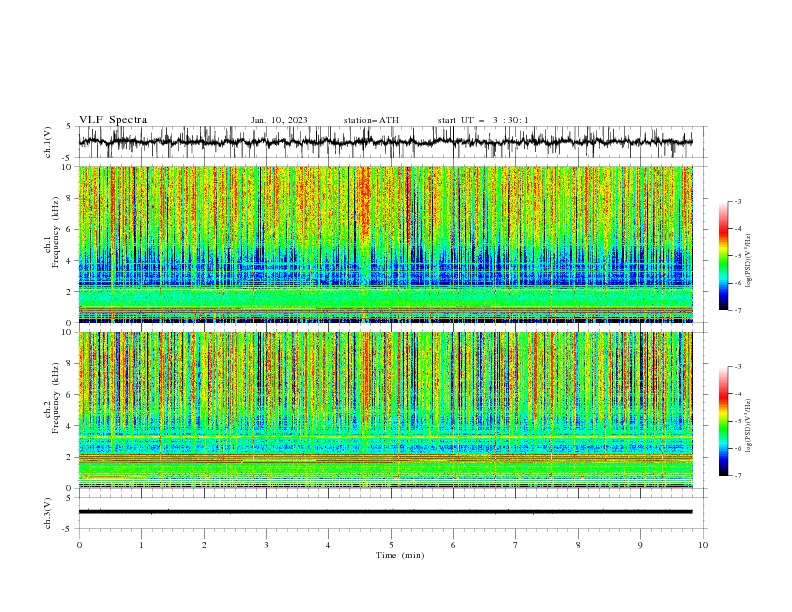
Task: Click the ch.1 spectrogram panel
Action: tap(386, 244)
